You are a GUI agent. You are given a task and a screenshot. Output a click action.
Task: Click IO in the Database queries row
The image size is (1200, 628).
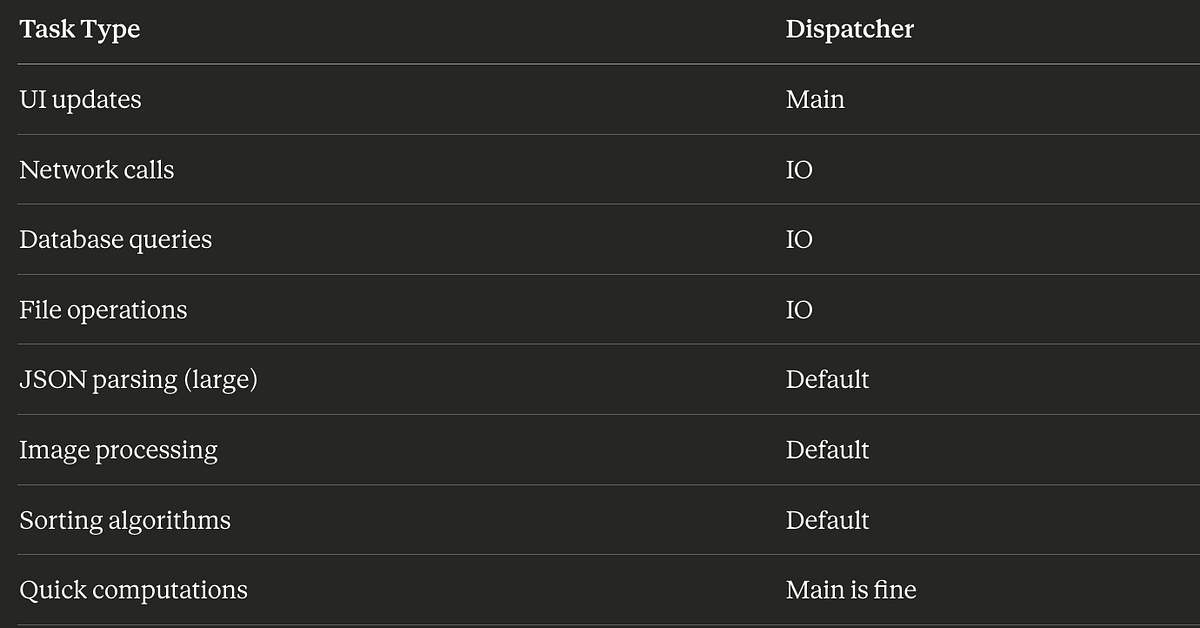799,240
